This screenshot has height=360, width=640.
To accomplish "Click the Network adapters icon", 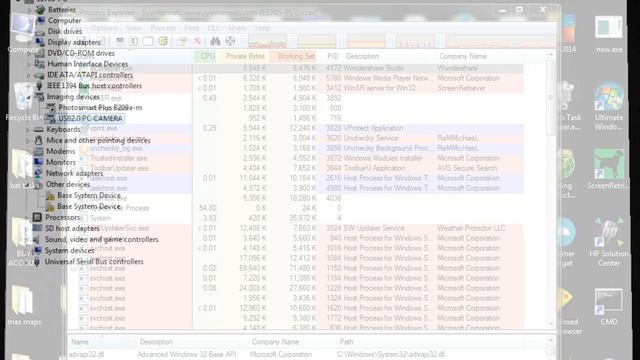I will pyautogui.click(x=38, y=173).
